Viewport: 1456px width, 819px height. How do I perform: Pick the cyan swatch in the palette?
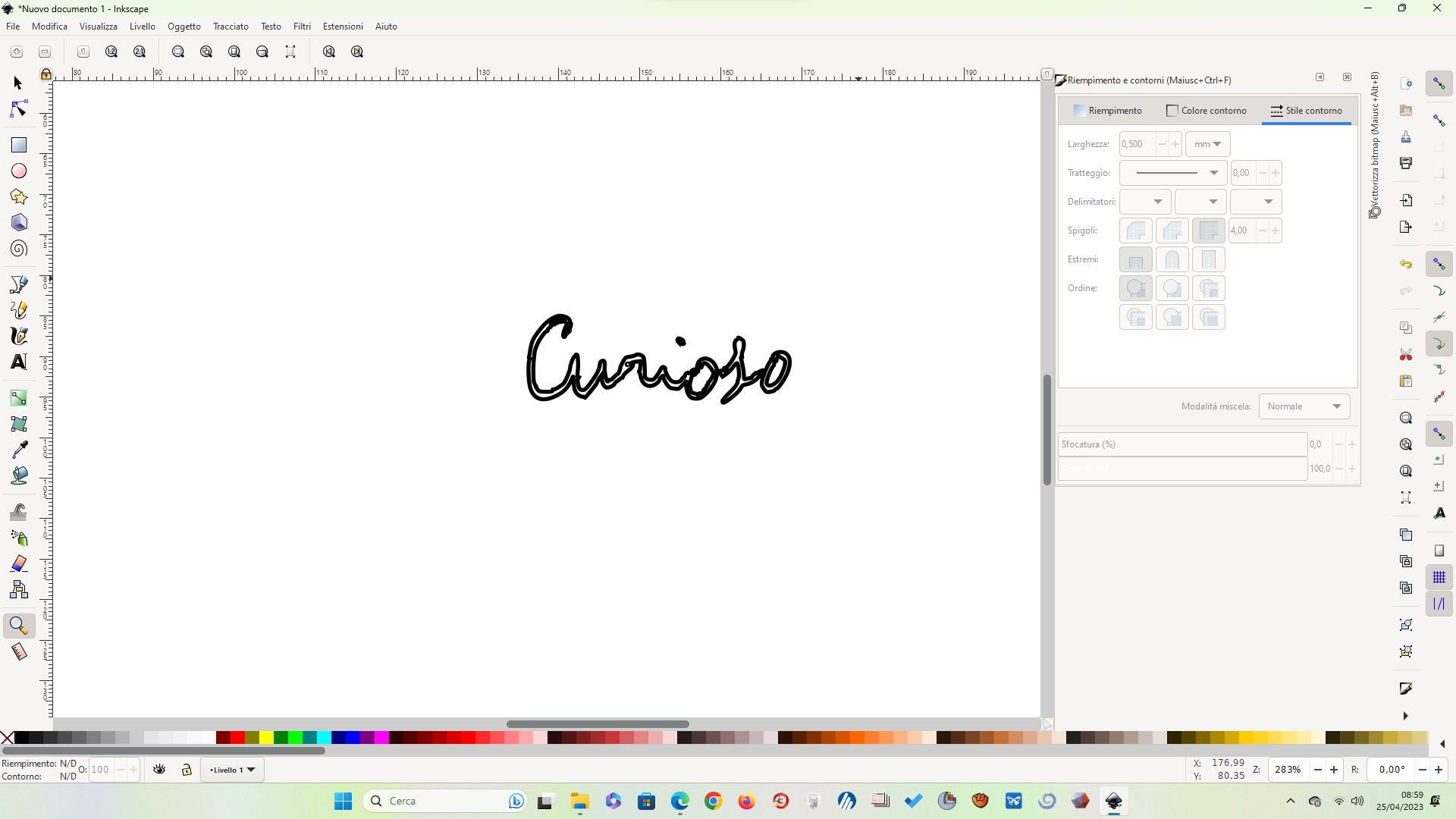324,737
